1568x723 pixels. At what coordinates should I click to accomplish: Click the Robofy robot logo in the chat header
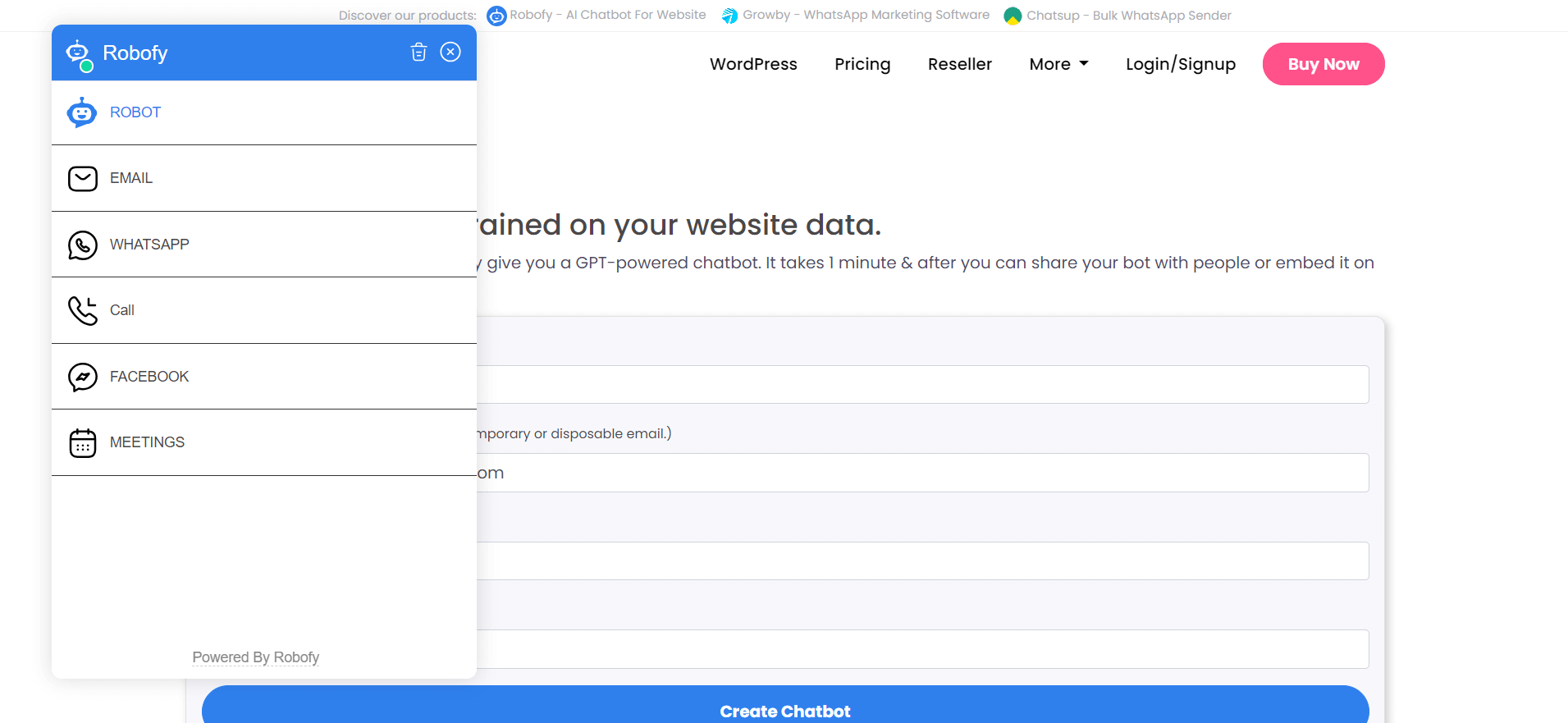80,54
